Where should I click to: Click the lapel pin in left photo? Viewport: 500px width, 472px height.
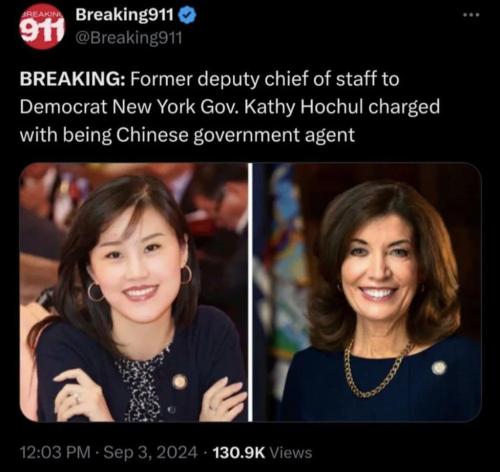pyautogui.click(x=180, y=381)
